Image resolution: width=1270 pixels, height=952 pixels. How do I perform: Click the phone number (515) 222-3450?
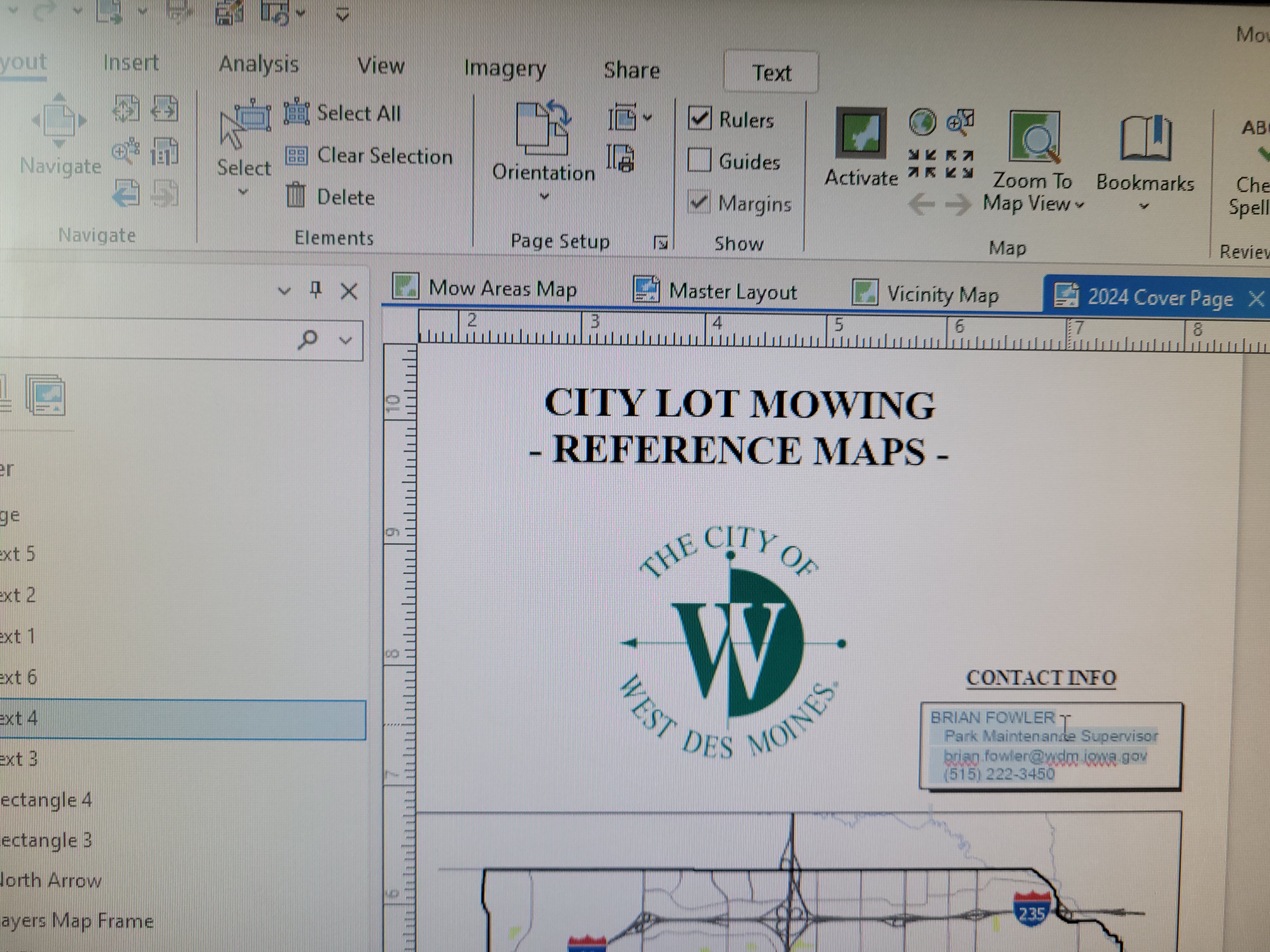999,774
